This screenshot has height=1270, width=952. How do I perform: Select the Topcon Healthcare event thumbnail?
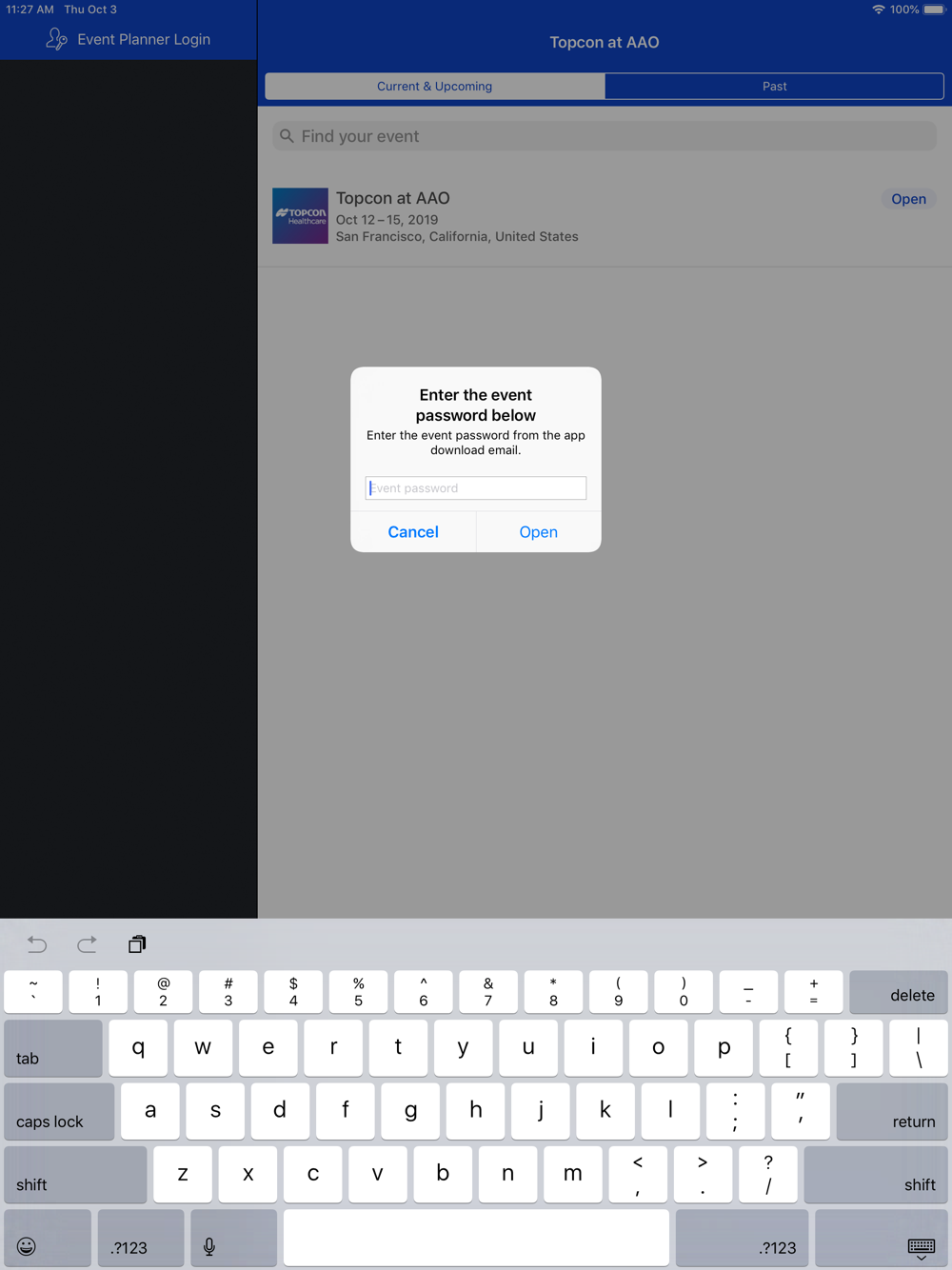300,216
